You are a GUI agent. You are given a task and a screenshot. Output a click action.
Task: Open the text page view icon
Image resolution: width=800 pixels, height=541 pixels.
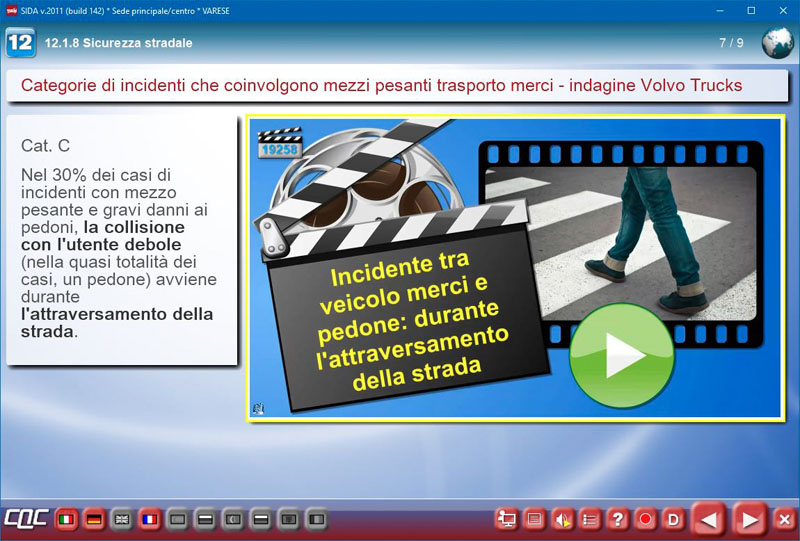(535, 519)
